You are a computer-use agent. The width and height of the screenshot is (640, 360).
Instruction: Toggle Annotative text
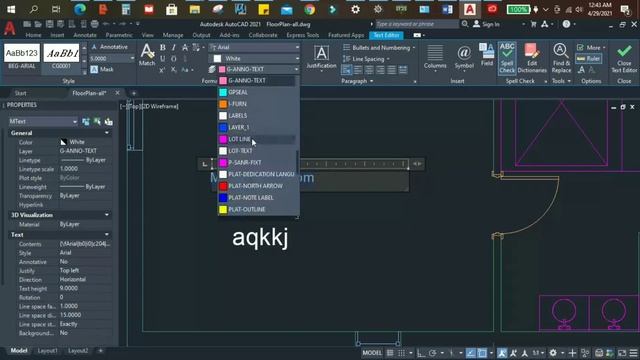109,47
